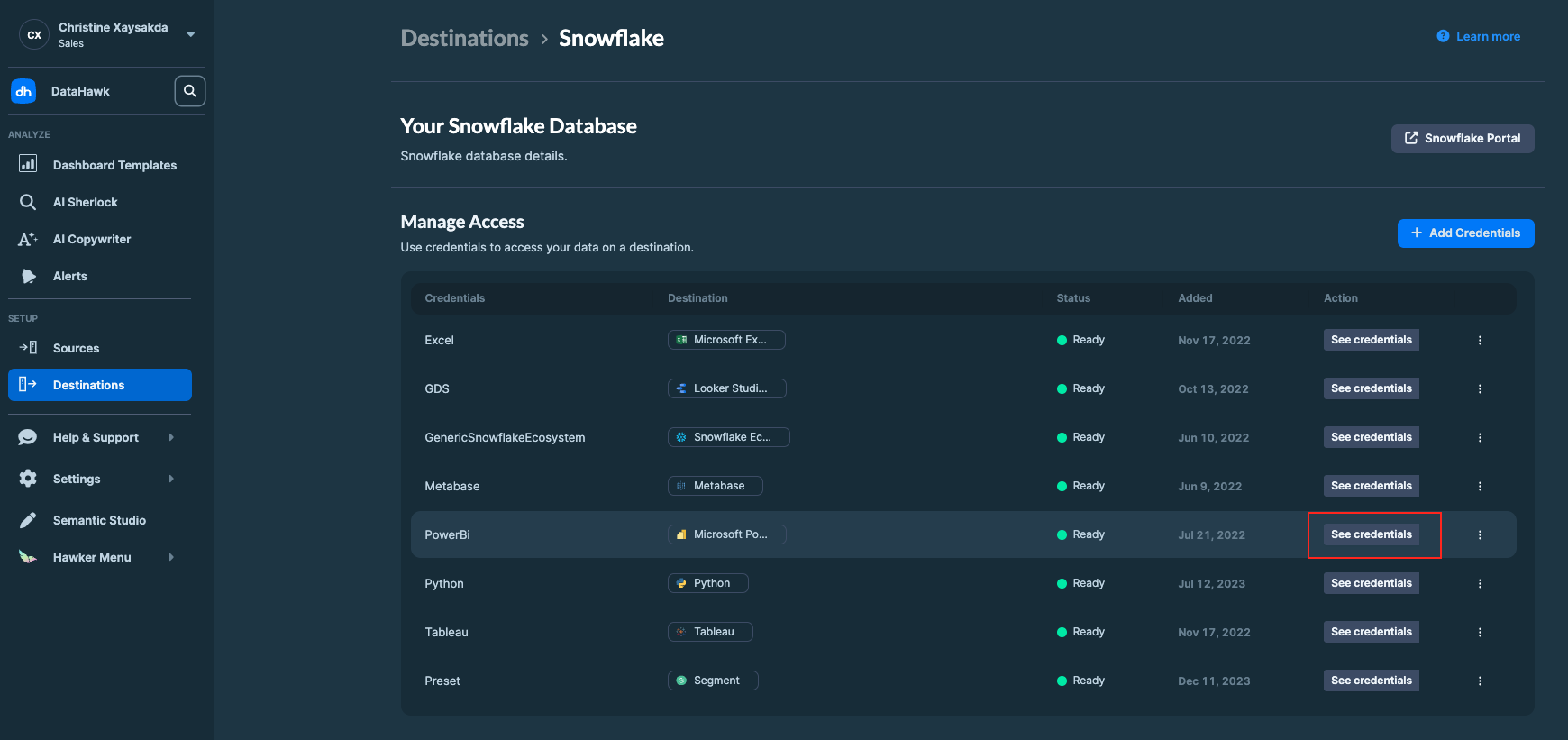Click the Tableau destination tag
The height and width of the screenshot is (740, 1568).
coord(710,632)
